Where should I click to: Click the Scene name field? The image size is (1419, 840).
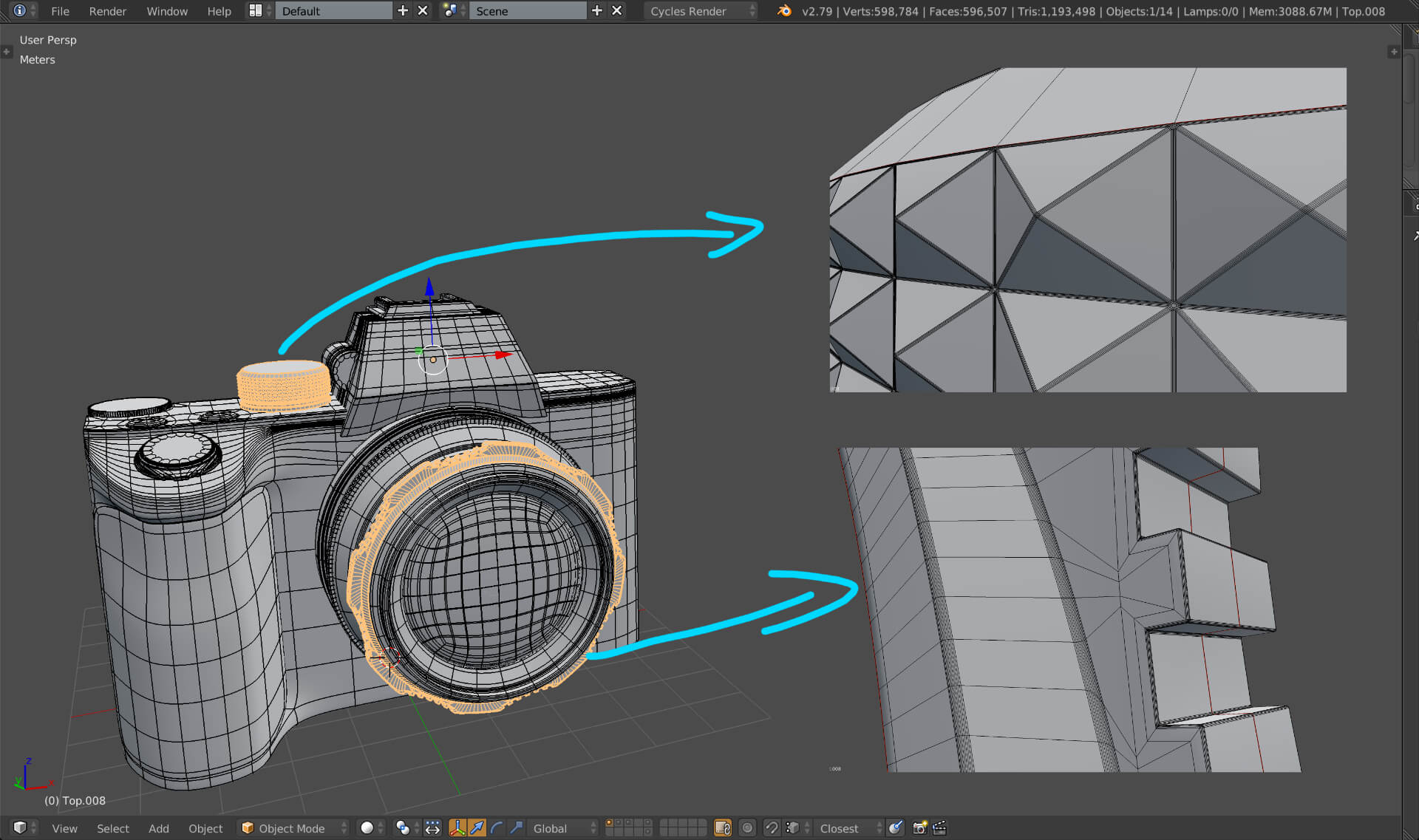pos(528,11)
